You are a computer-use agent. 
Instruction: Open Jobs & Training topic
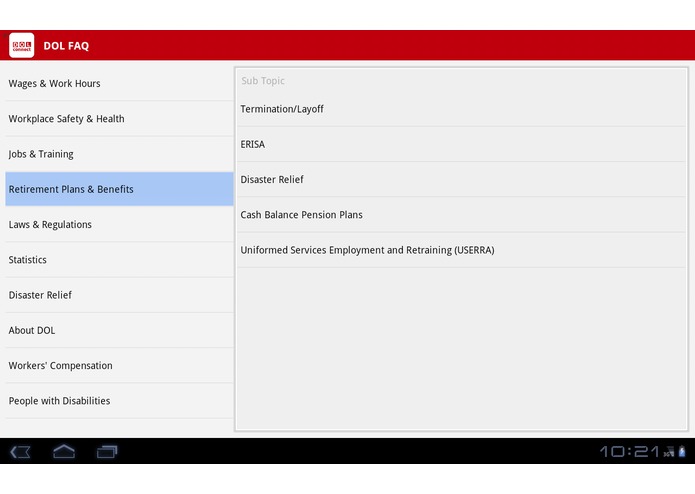click(x=119, y=154)
